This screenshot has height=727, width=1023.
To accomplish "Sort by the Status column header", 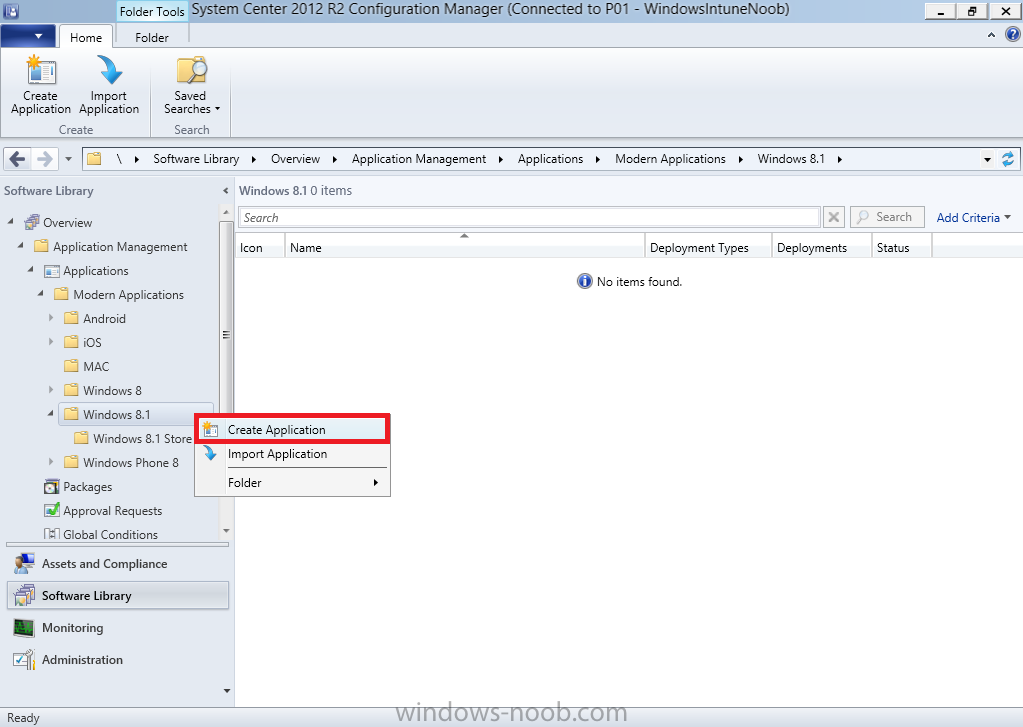I will (902, 247).
